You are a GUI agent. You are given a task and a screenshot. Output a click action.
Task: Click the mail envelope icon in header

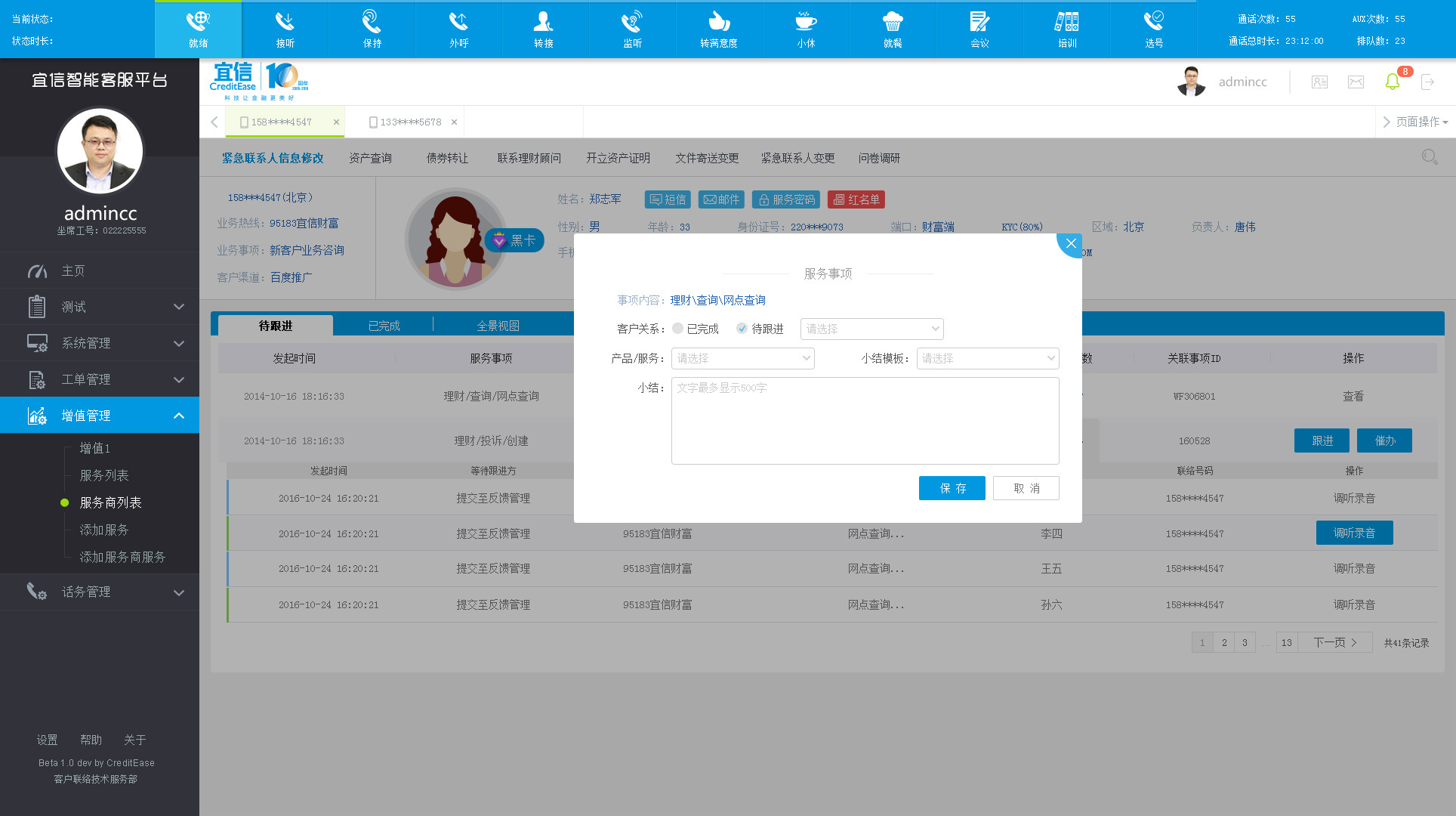1356,82
